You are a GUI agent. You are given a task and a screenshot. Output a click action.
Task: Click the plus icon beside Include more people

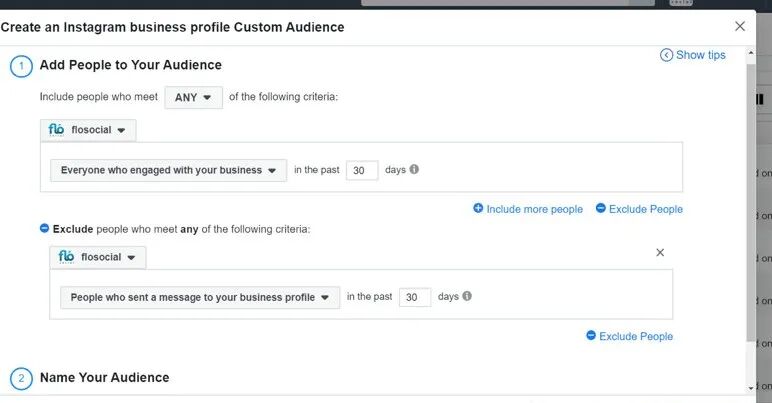478,209
